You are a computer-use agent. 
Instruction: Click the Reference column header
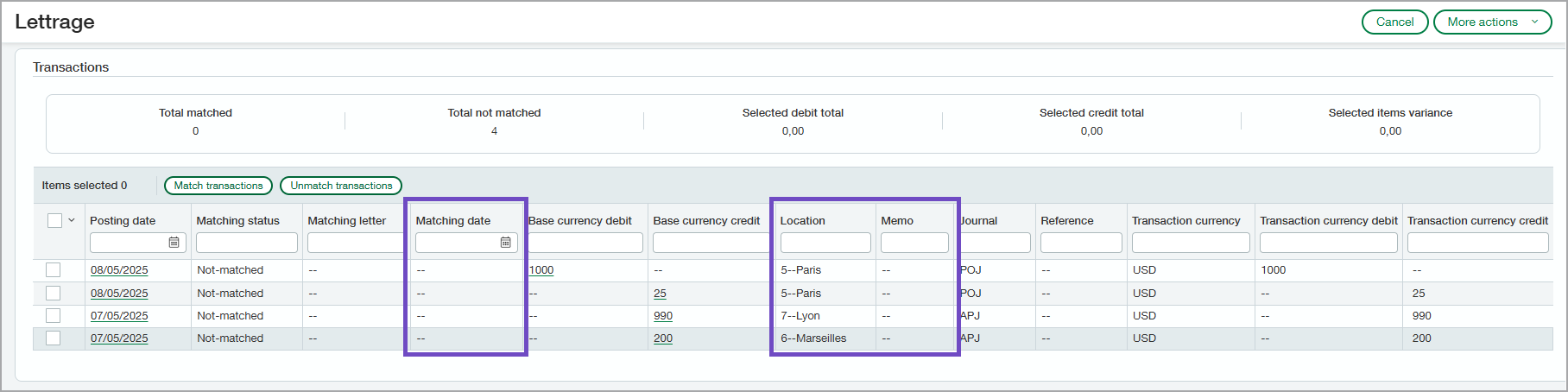tap(1066, 221)
